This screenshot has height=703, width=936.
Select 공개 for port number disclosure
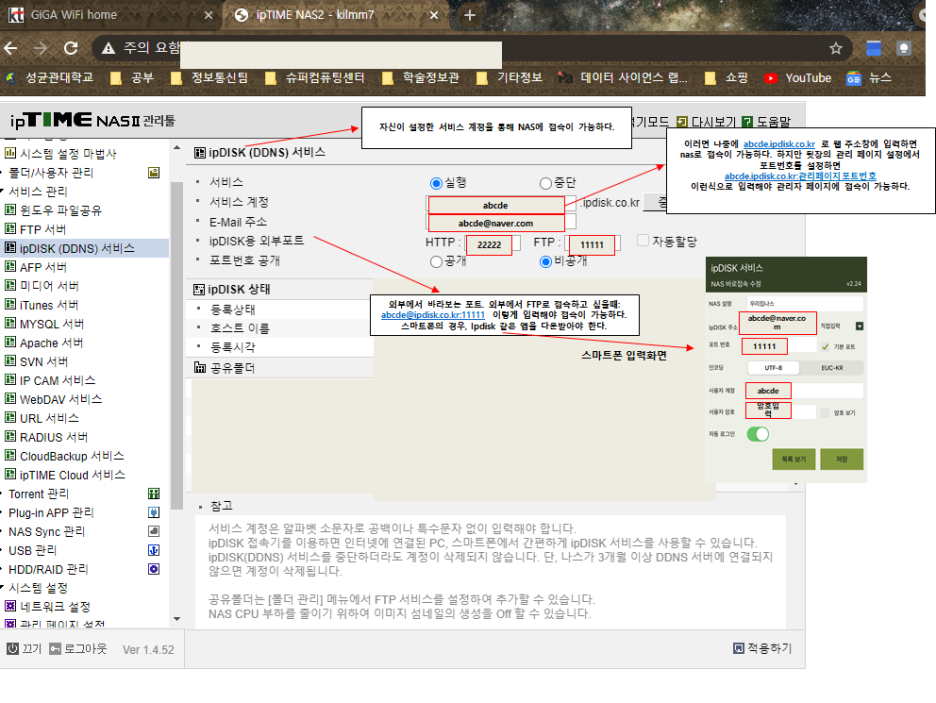(436, 261)
